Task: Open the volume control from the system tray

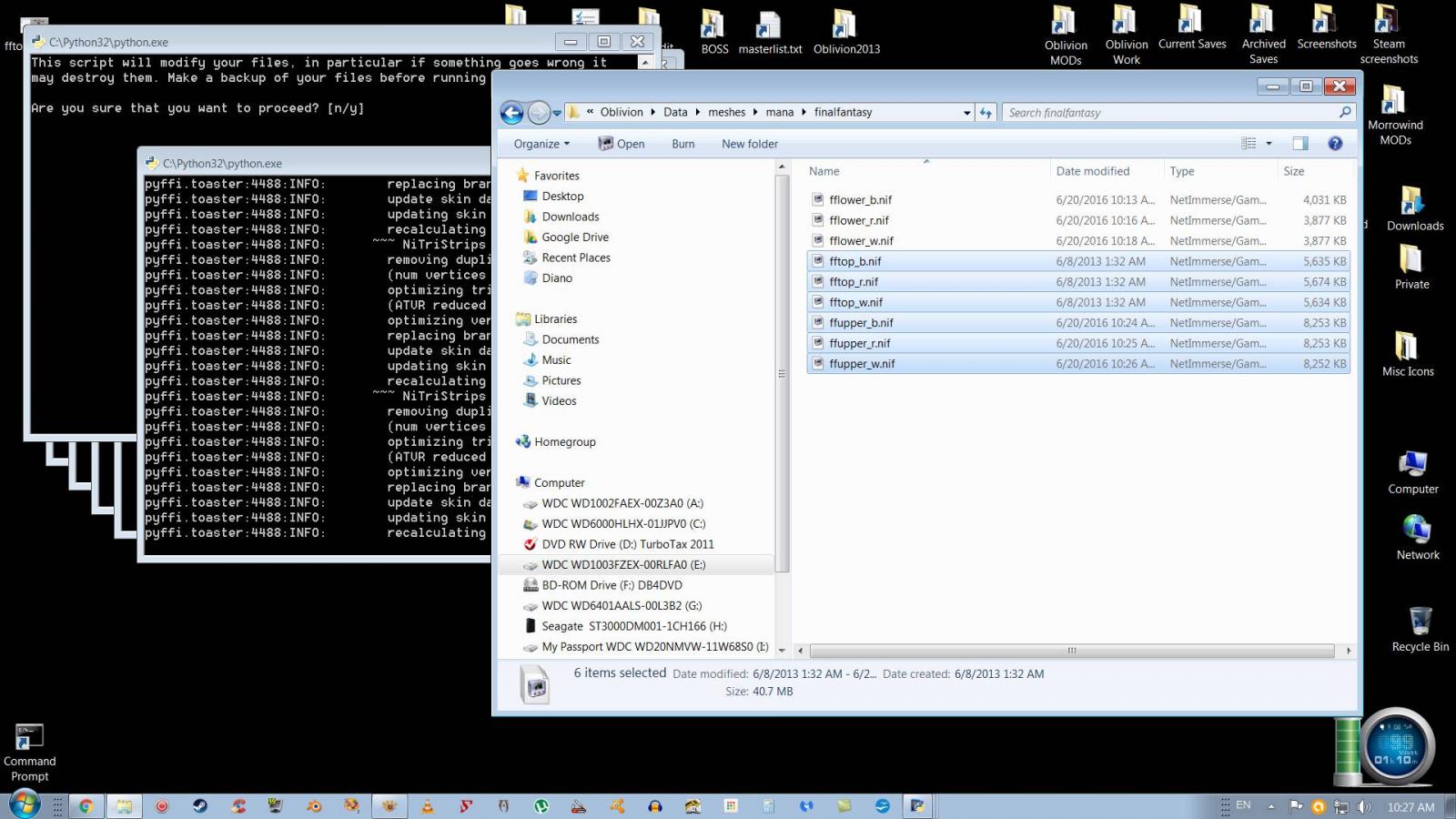Action: pos(1365,805)
